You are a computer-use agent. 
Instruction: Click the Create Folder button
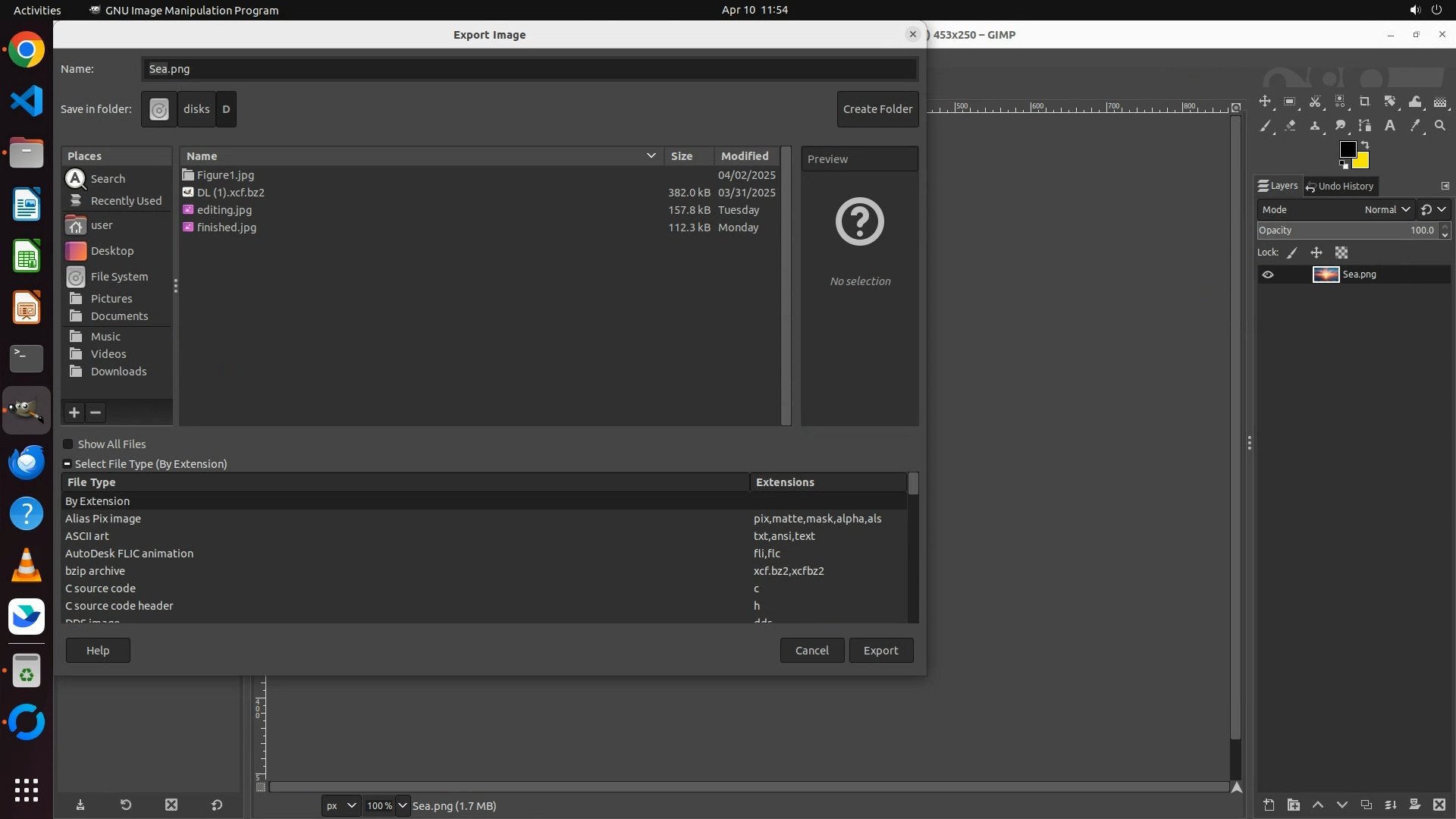(x=877, y=109)
